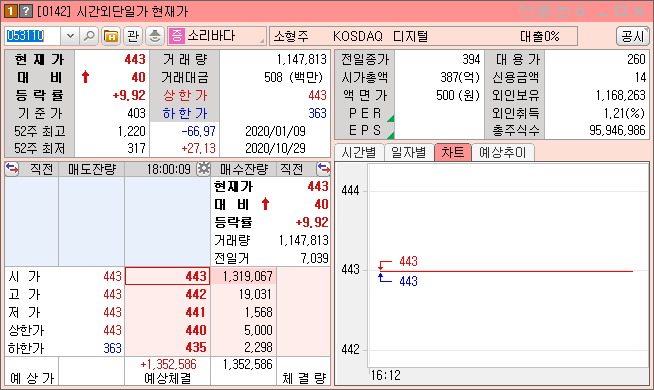Click the left swap arrows icon beside 직전
The height and width of the screenshot is (390, 654).
[x=12, y=169]
